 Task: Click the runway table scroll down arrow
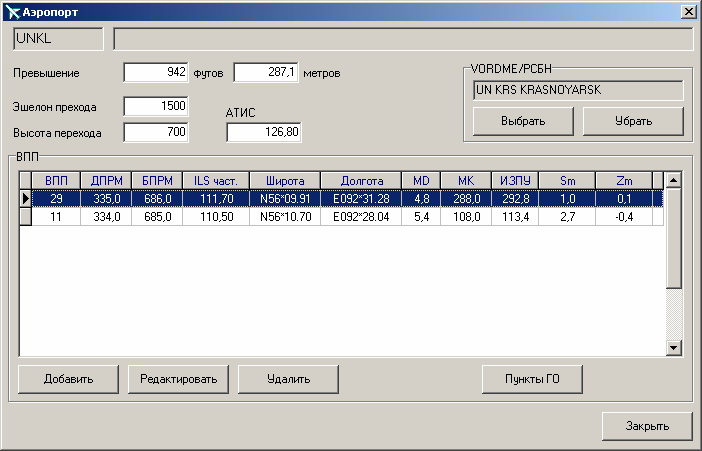[x=673, y=348]
